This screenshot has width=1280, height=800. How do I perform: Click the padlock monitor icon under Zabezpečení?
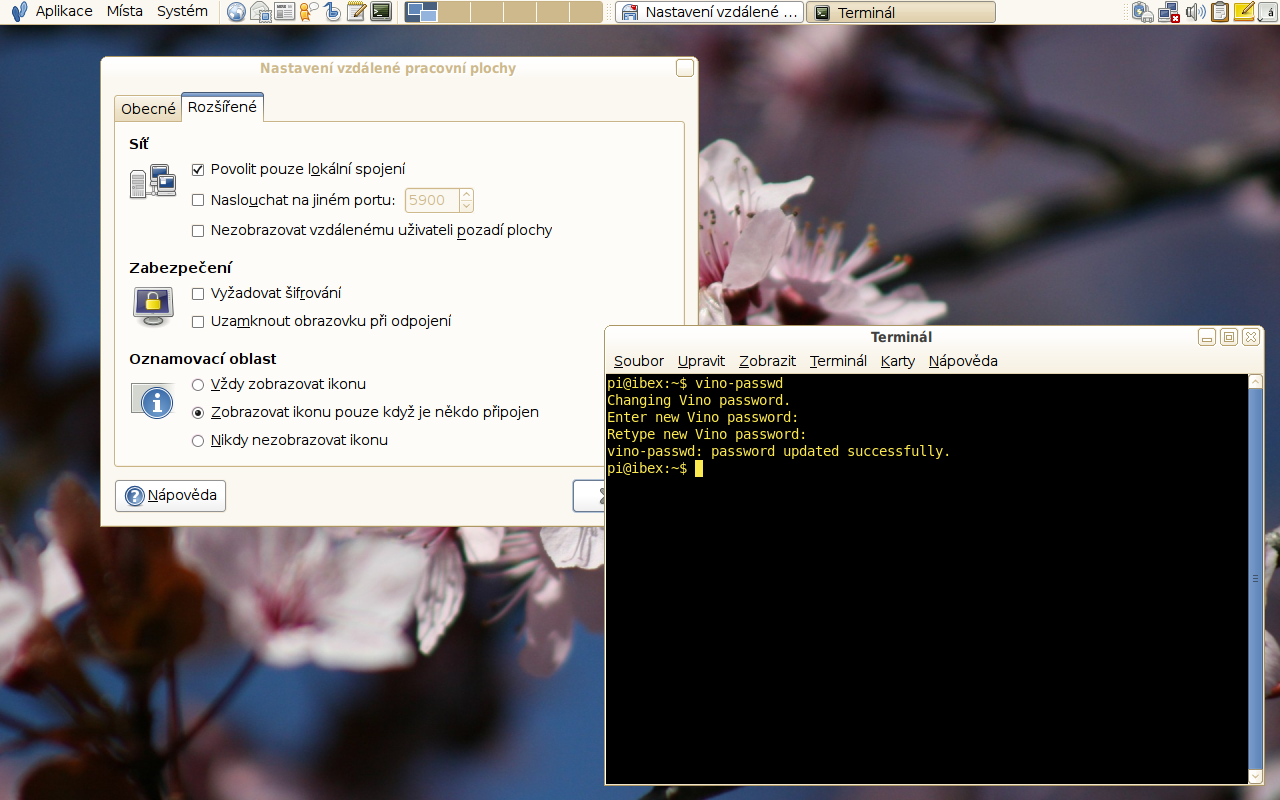[x=153, y=306]
